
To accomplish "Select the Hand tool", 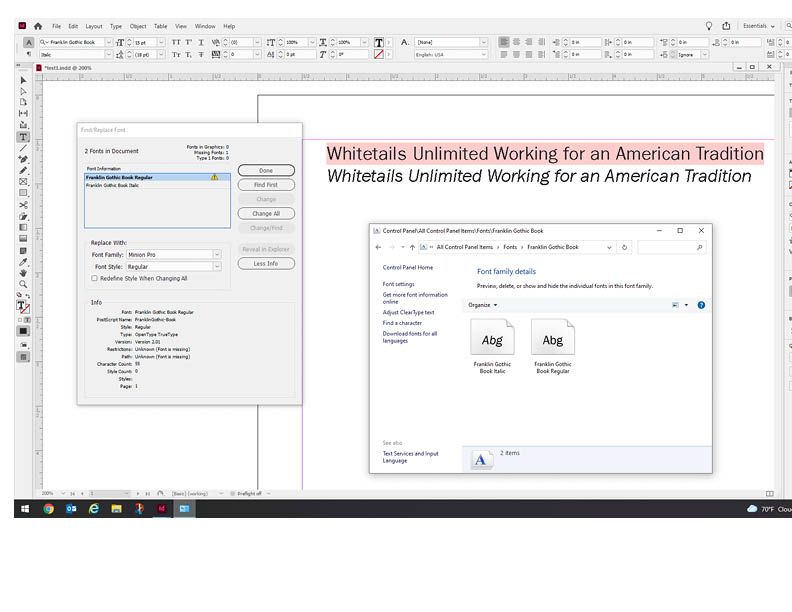I will [23, 273].
